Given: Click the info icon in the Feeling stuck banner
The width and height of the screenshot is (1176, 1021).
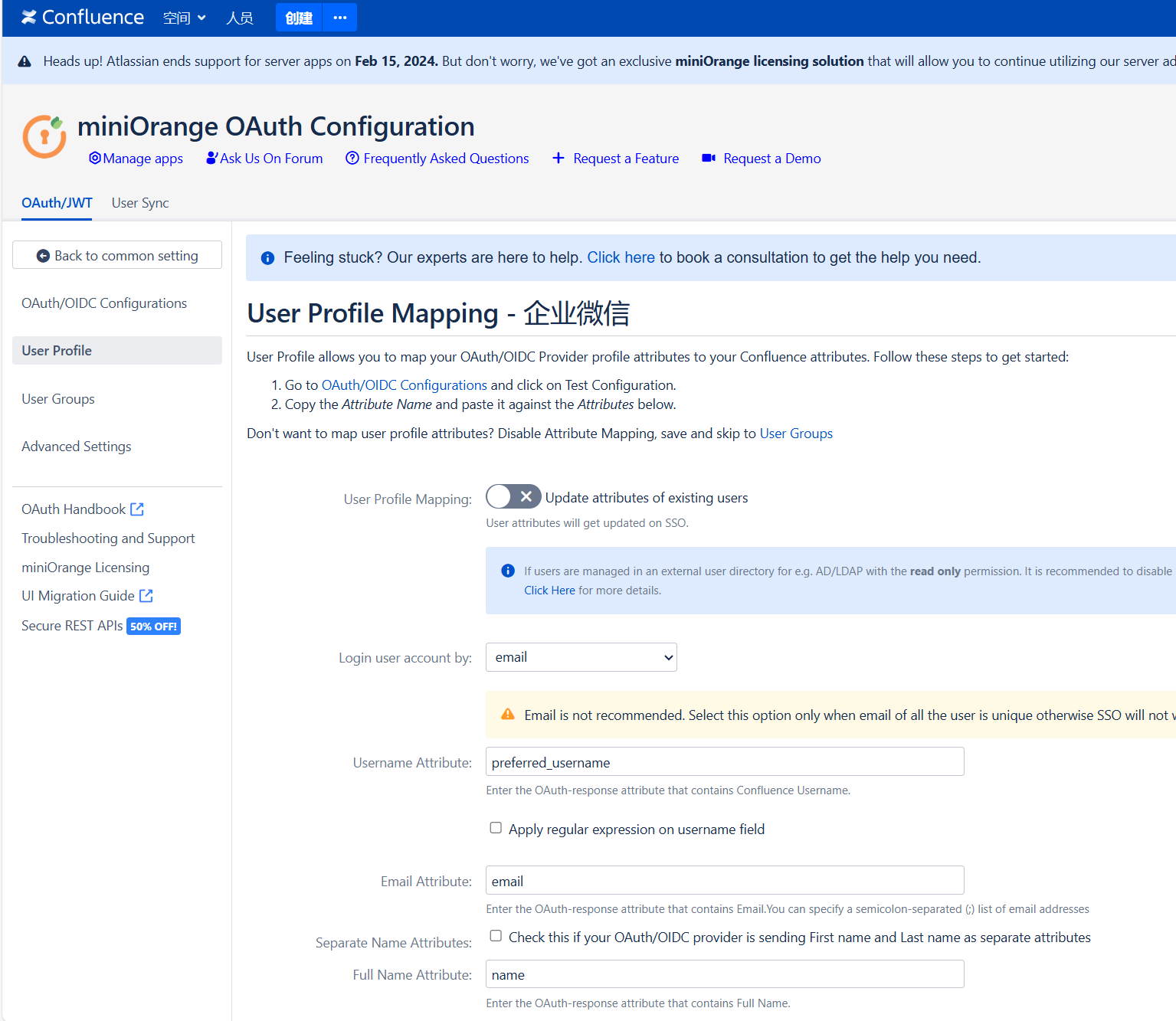Looking at the screenshot, I should tap(267, 258).
